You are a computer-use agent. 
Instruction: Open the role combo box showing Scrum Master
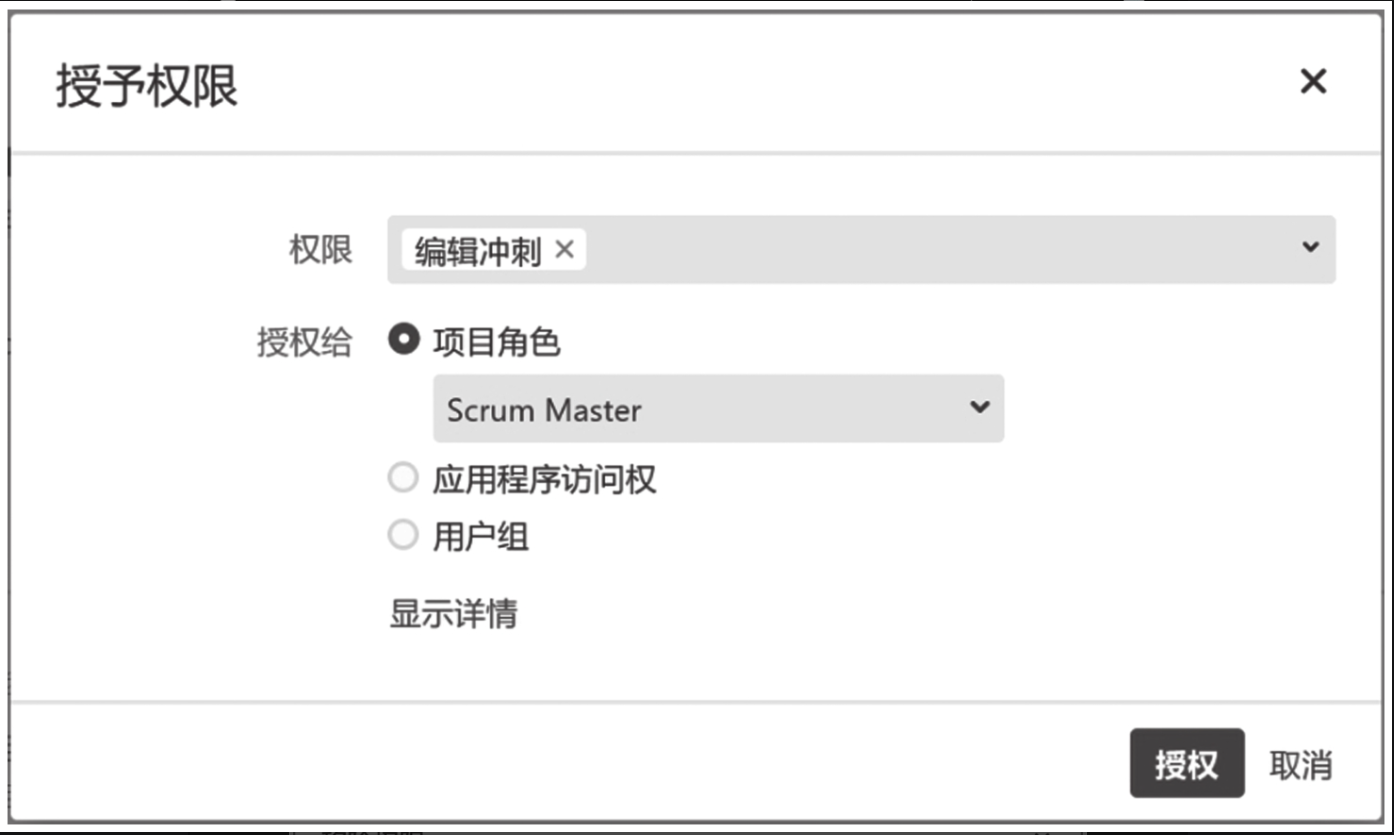pyautogui.click(x=718, y=408)
